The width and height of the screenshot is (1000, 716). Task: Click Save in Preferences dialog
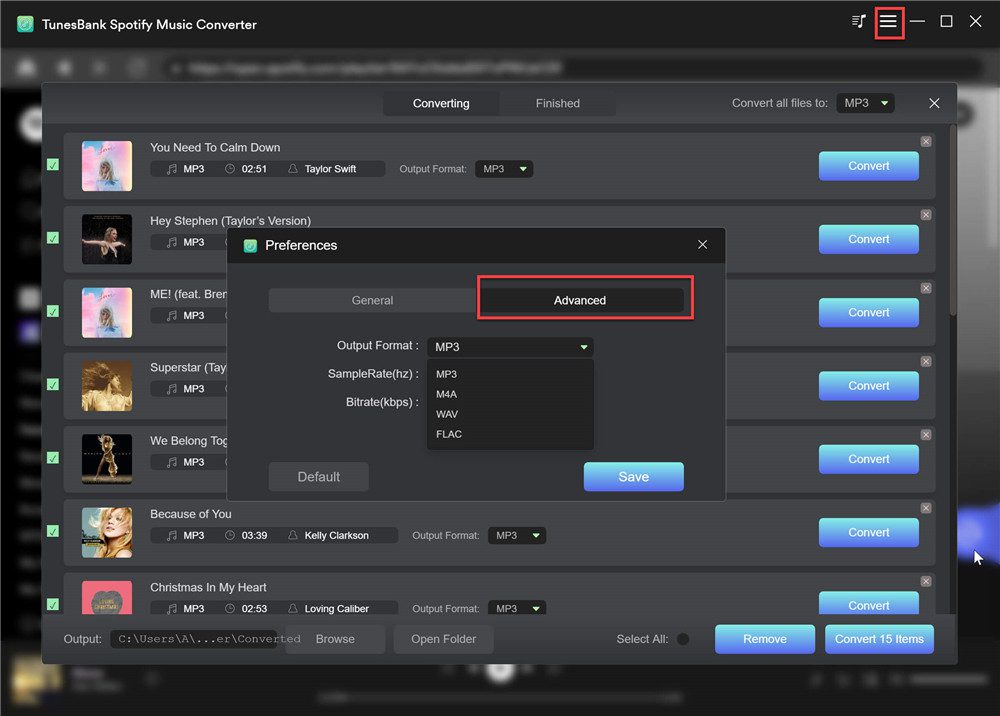coord(633,477)
